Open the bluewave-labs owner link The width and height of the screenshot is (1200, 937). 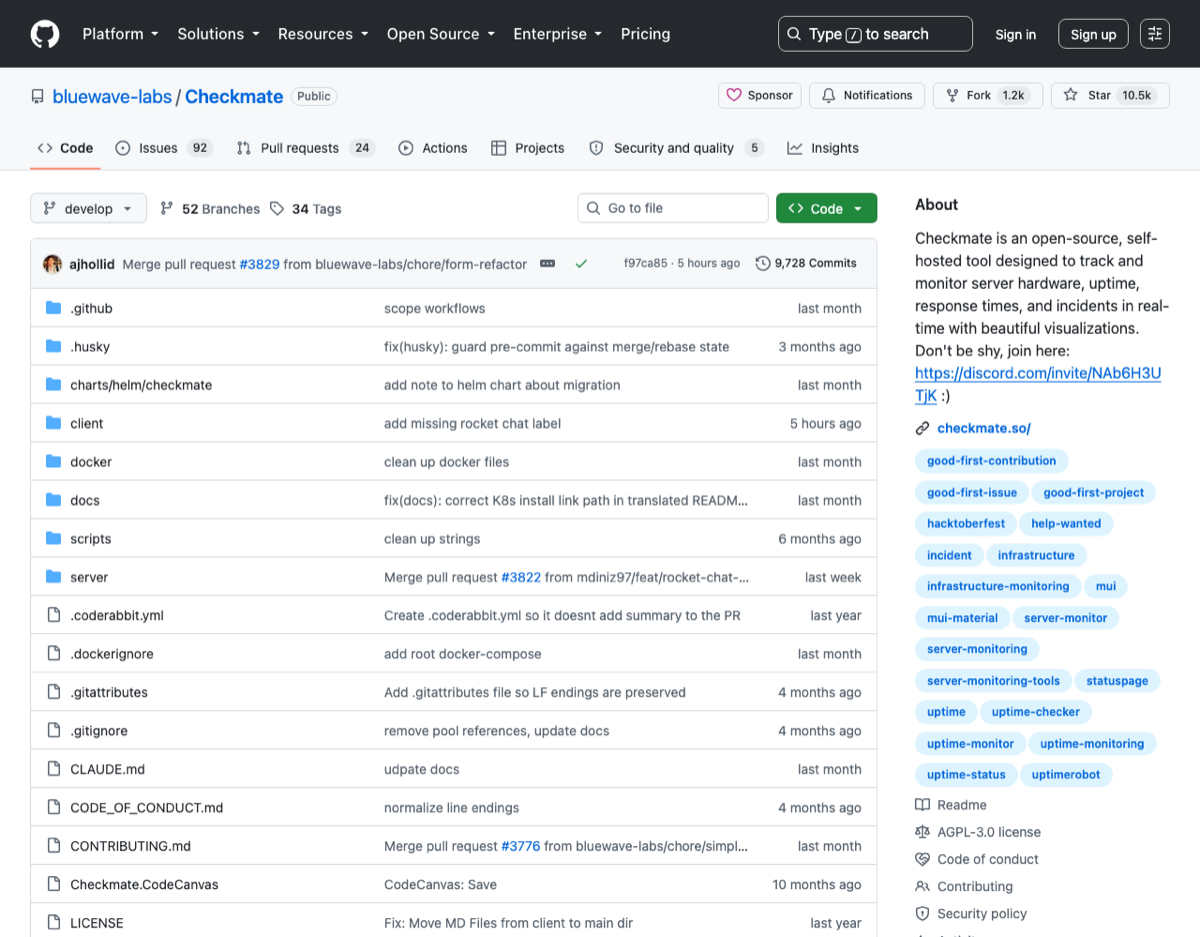[x=112, y=96]
